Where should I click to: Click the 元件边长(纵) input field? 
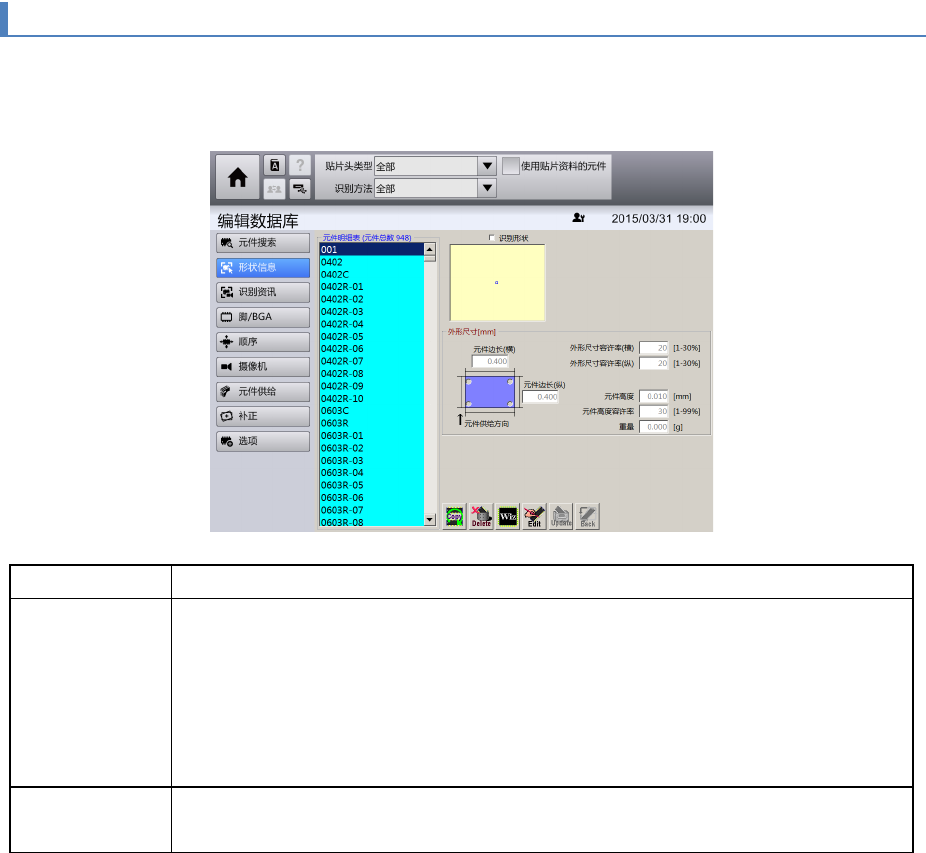click(540, 397)
